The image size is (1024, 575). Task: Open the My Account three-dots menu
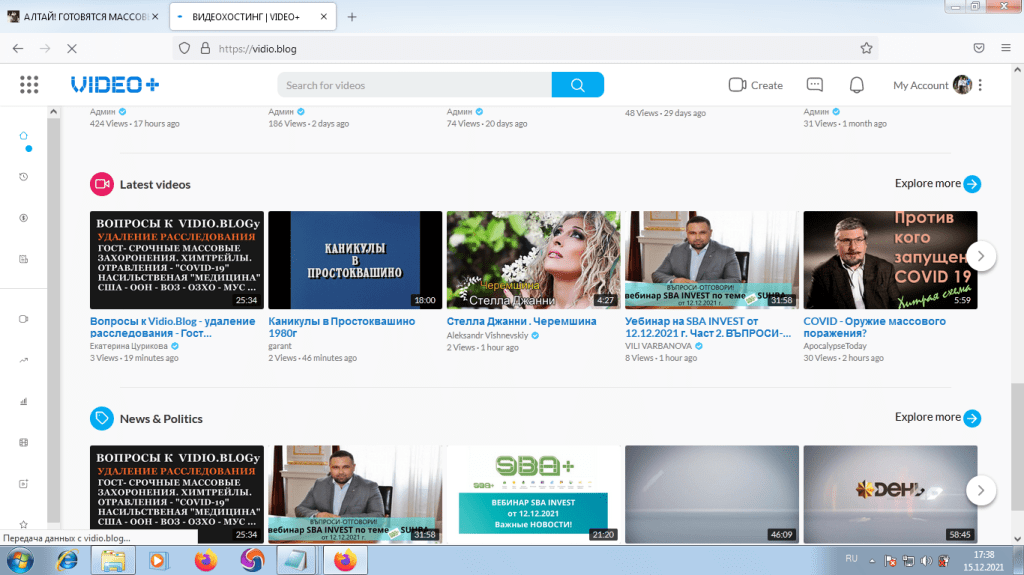tap(980, 85)
